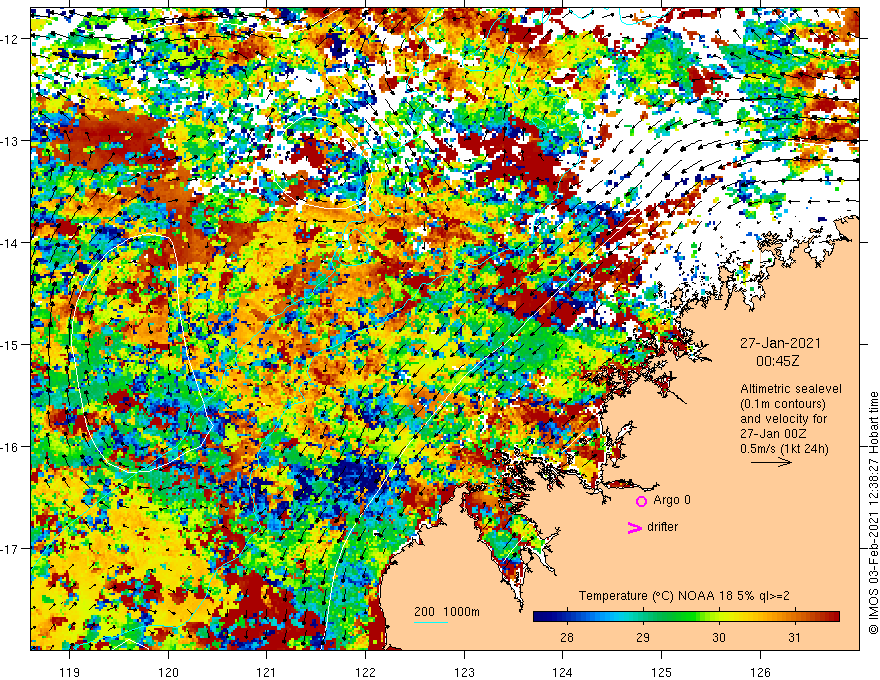880x680 pixels.
Task: Click the latitude axis label -16
Action: pos(10,447)
